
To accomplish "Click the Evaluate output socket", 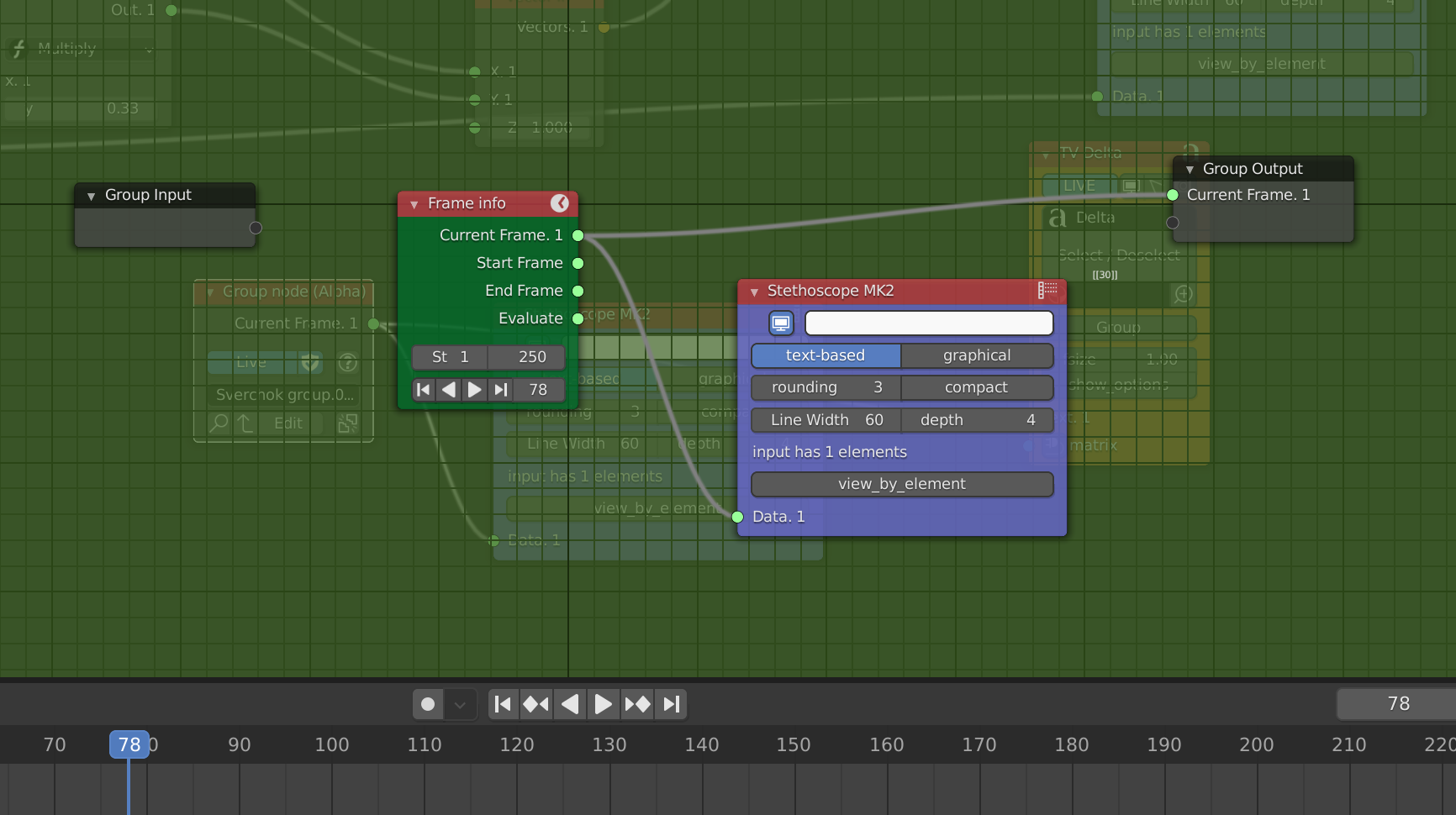I will point(578,319).
